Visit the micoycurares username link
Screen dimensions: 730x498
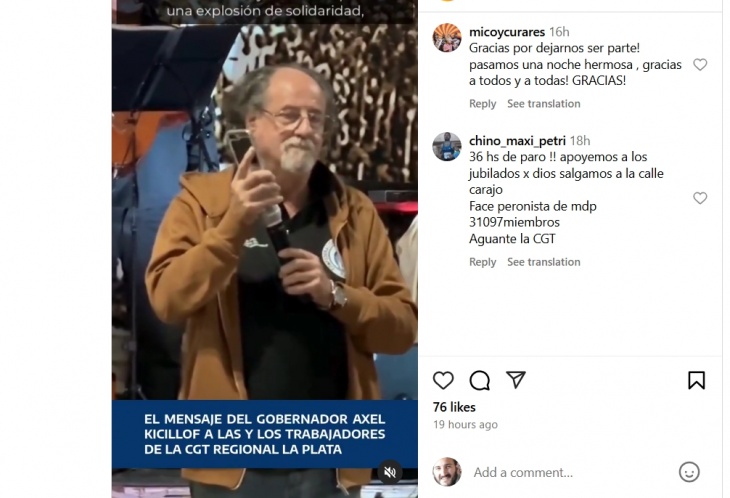[x=507, y=32]
